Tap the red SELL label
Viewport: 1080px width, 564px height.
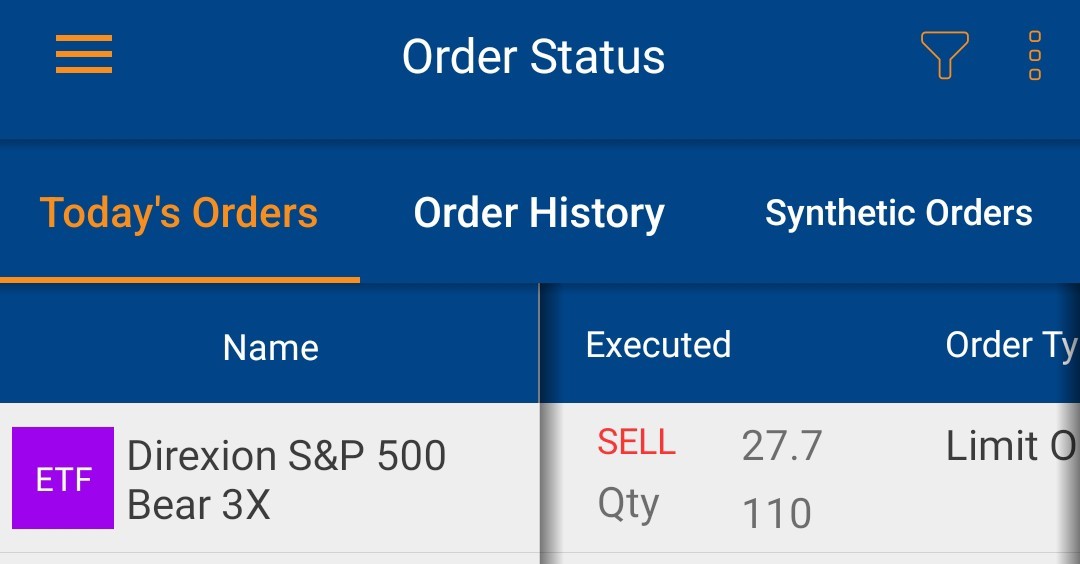636,442
